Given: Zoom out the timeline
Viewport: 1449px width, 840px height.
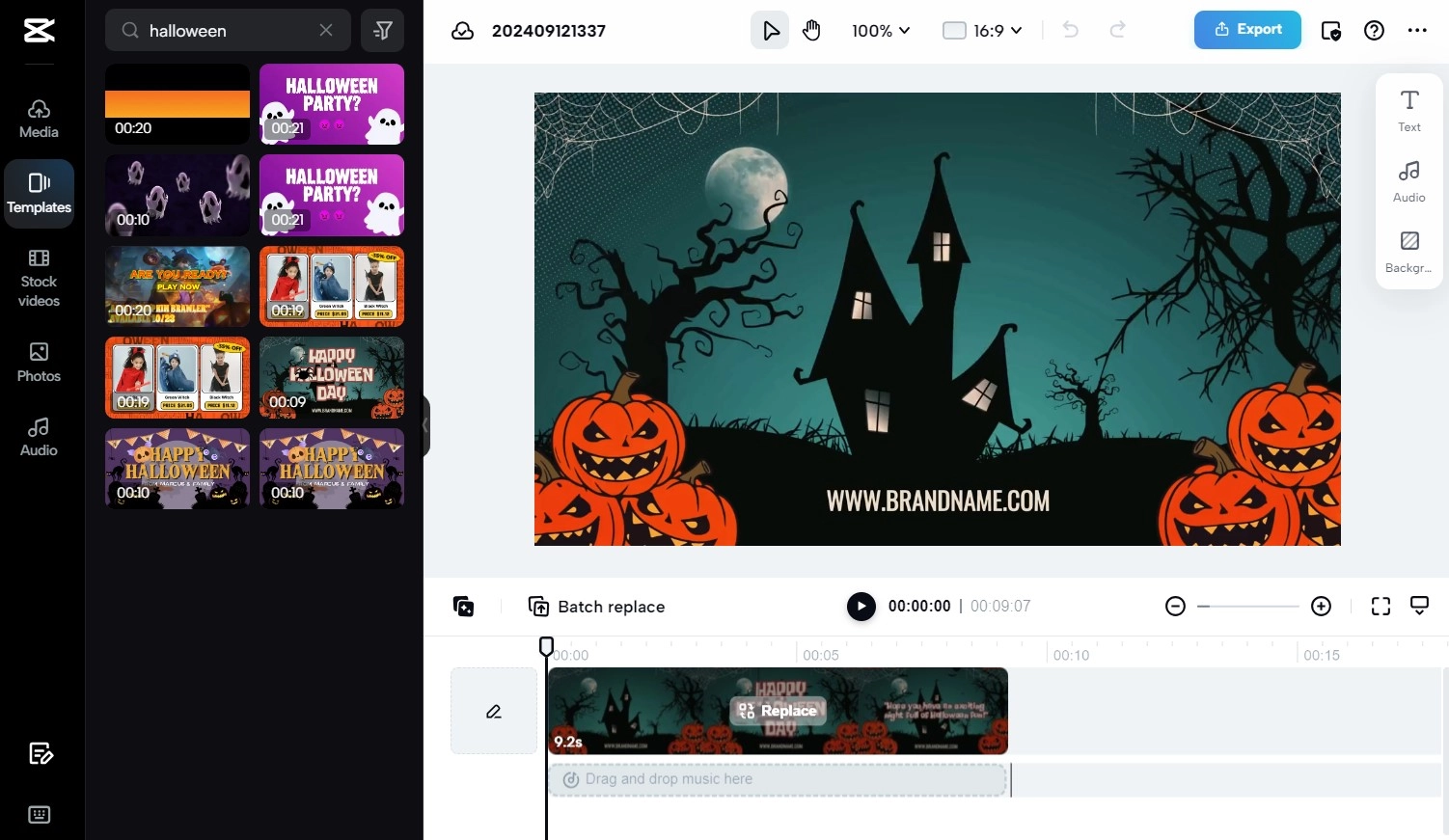Looking at the screenshot, I should 1175,607.
